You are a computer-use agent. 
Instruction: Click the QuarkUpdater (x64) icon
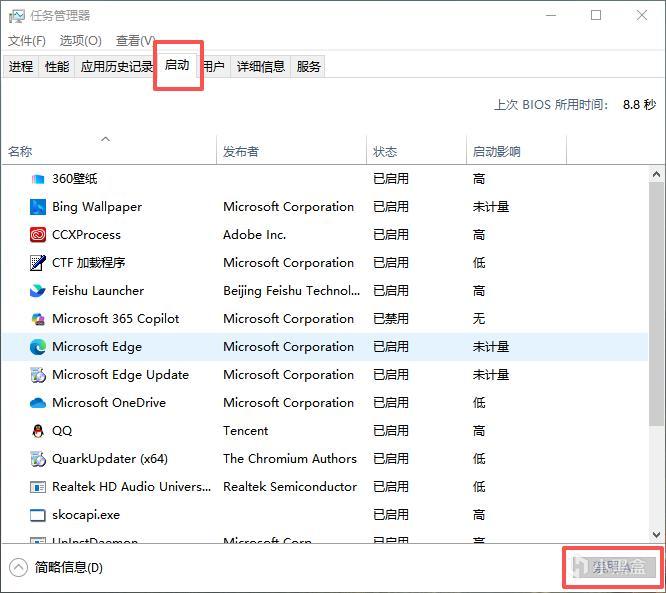[38, 459]
